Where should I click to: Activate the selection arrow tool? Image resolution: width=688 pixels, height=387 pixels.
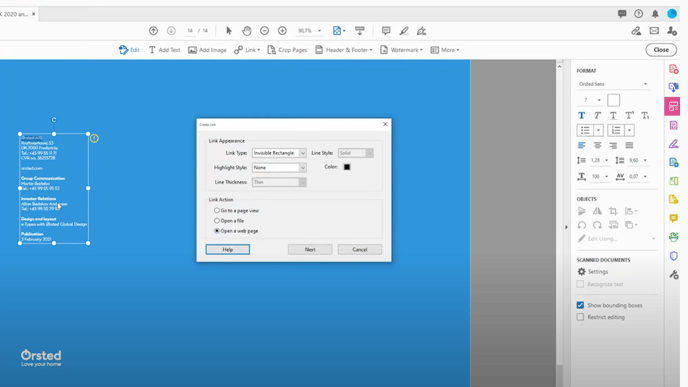tap(229, 31)
